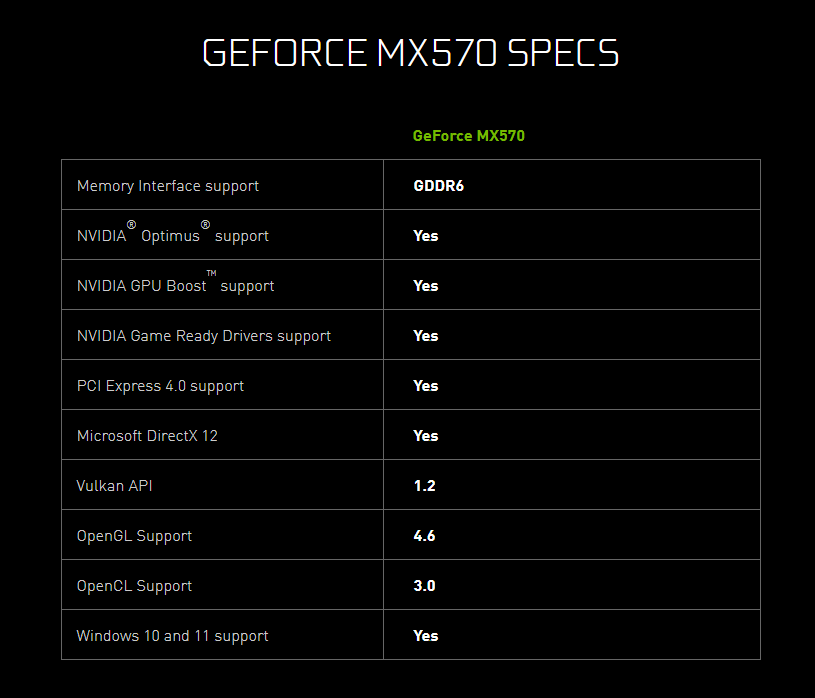The width and height of the screenshot is (815, 698).
Task: Click Yes value in Microsoft DirectX 12 row
Action: (x=426, y=436)
